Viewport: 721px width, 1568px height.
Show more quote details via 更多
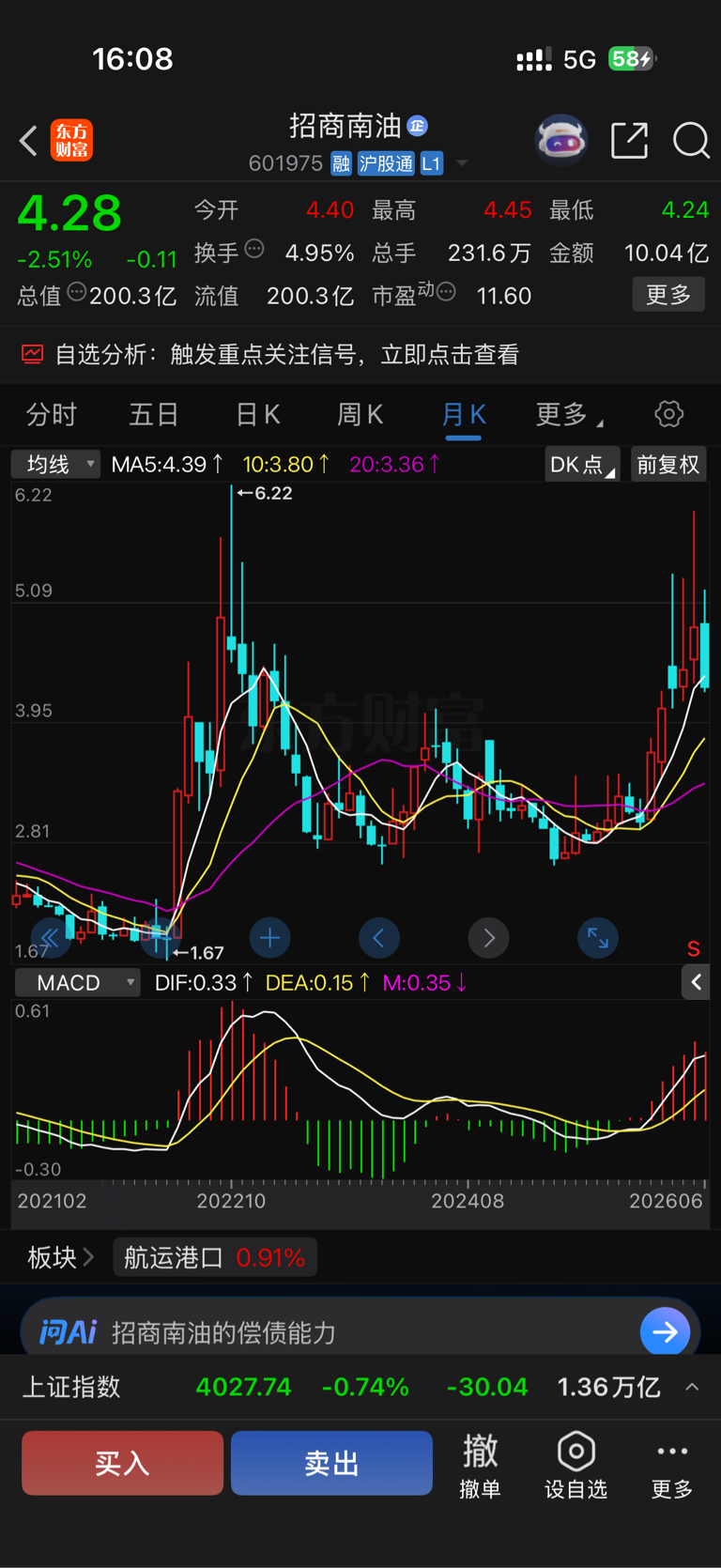pyautogui.click(x=668, y=295)
